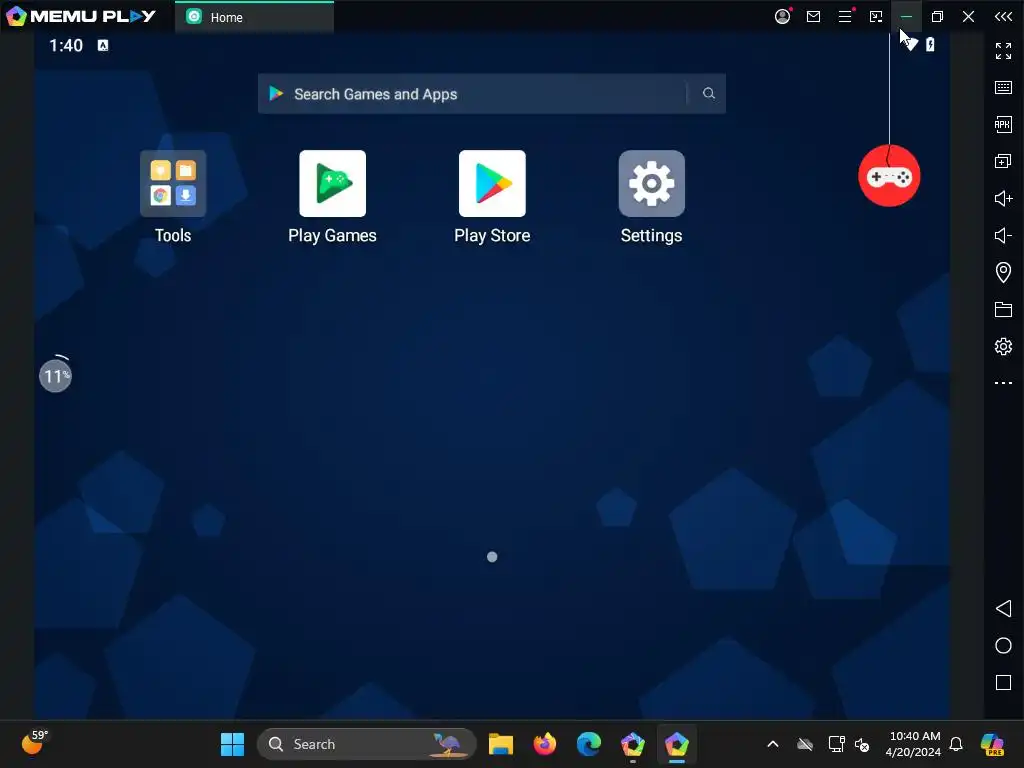This screenshot has height=768, width=1024.
Task: Decrease volume from sidebar
Action: click(x=1003, y=235)
